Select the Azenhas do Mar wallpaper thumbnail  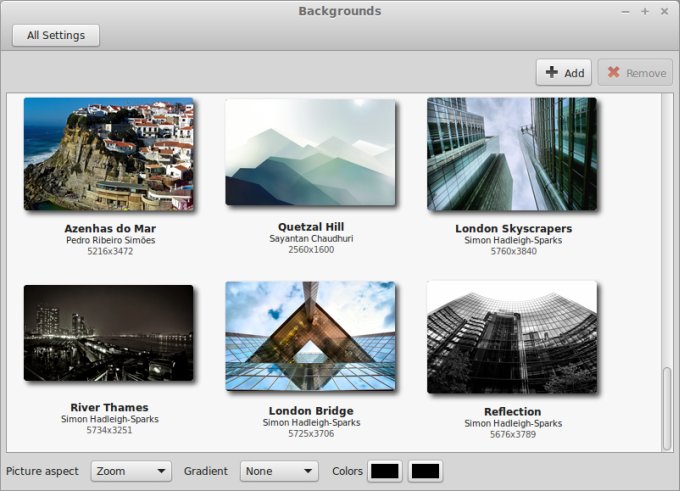click(108, 154)
